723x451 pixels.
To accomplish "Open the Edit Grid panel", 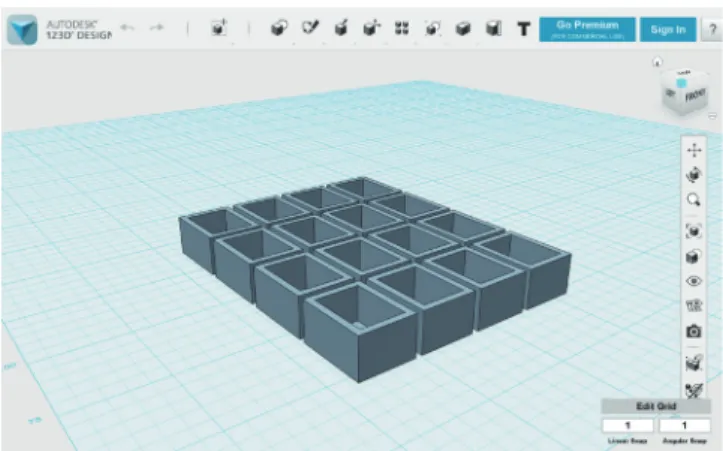I will point(656,406).
